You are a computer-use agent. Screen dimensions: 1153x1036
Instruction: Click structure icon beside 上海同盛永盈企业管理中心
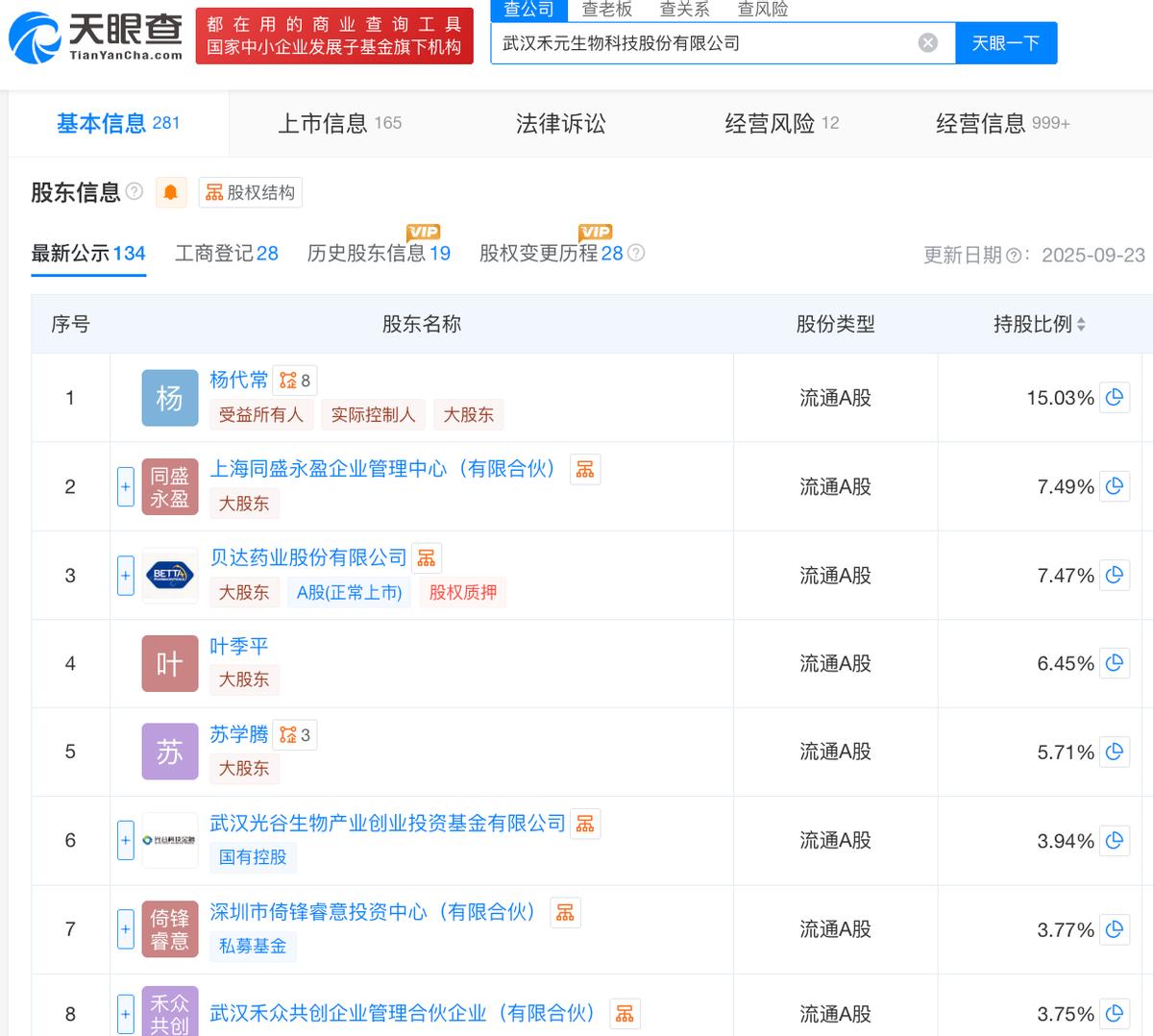[x=584, y=469]
